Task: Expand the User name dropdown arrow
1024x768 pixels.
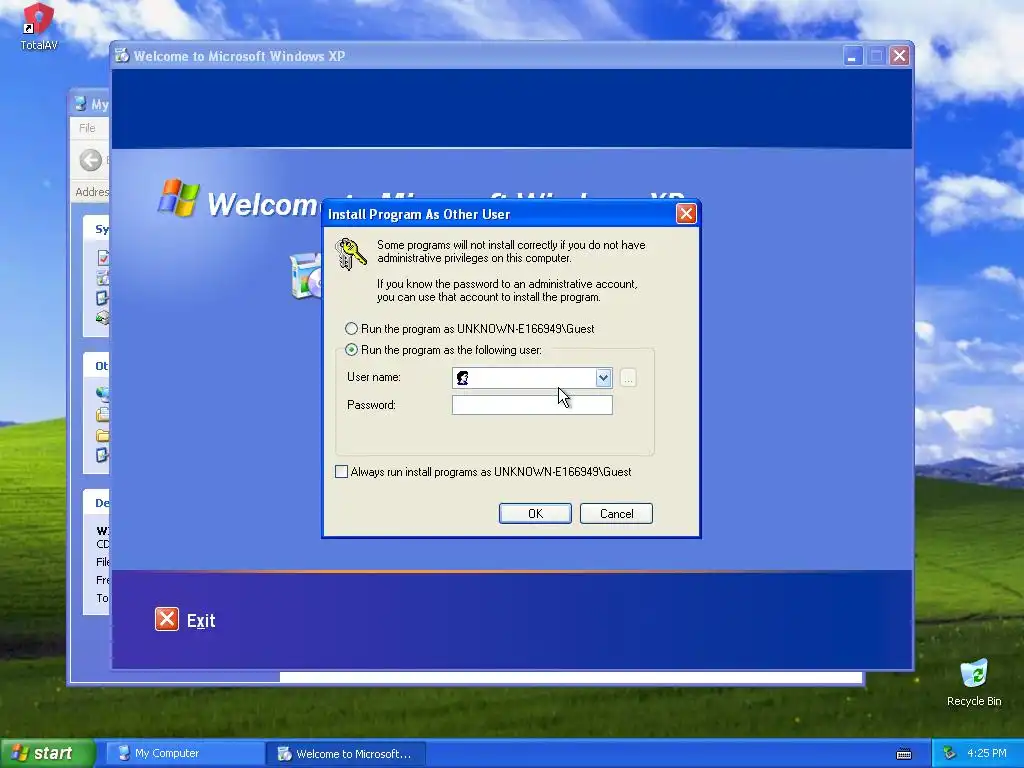Action: 603,377
